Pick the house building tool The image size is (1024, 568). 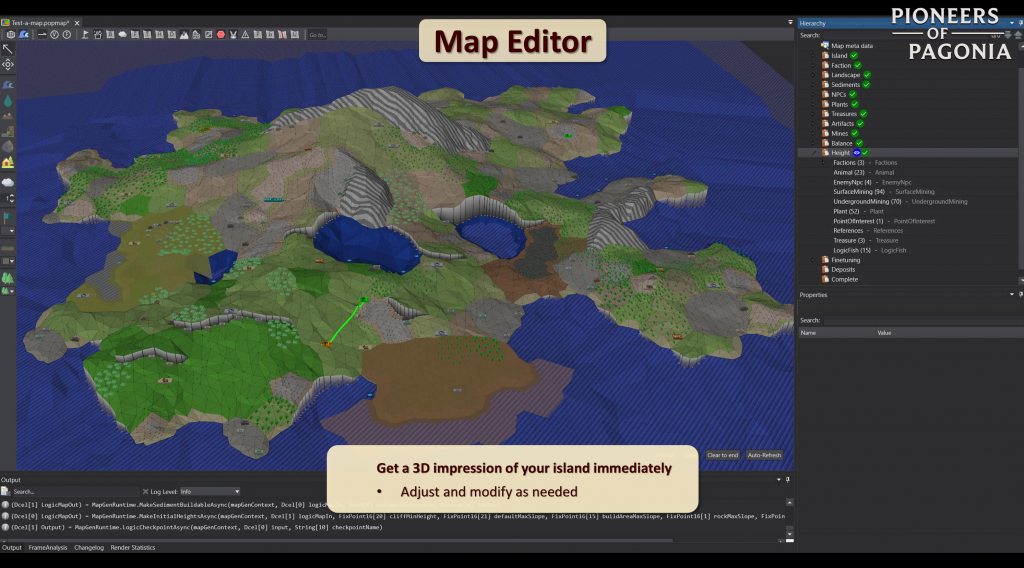point(8,162)
